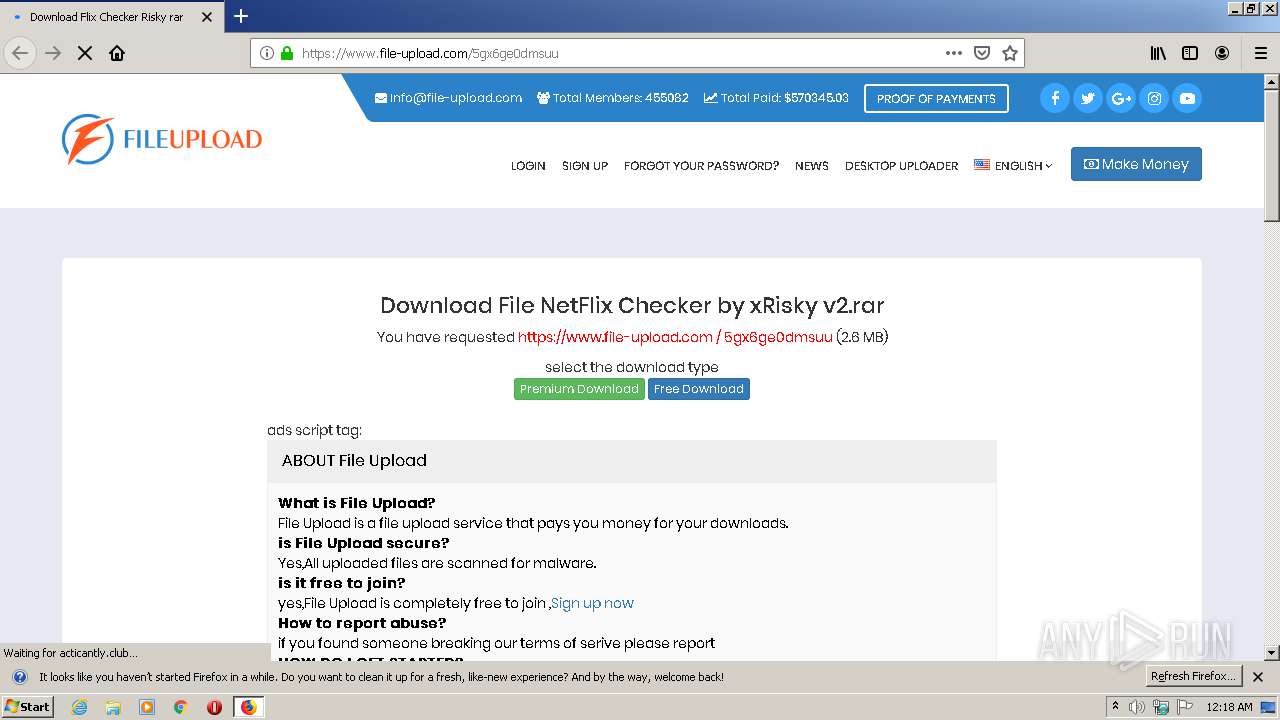Screen dimensions: 1280x720
Task: Click the info@file-upload.com email link
Action: click(448, 98)
